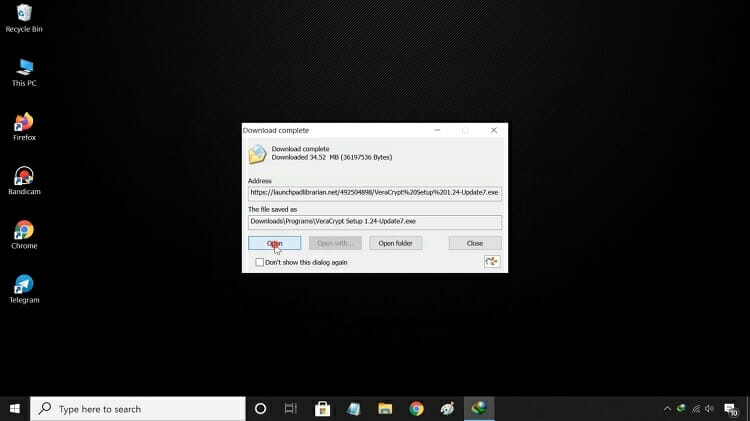Screen dimensions: 750x421
Task: Select the download Address URL field
Action: 374,193
